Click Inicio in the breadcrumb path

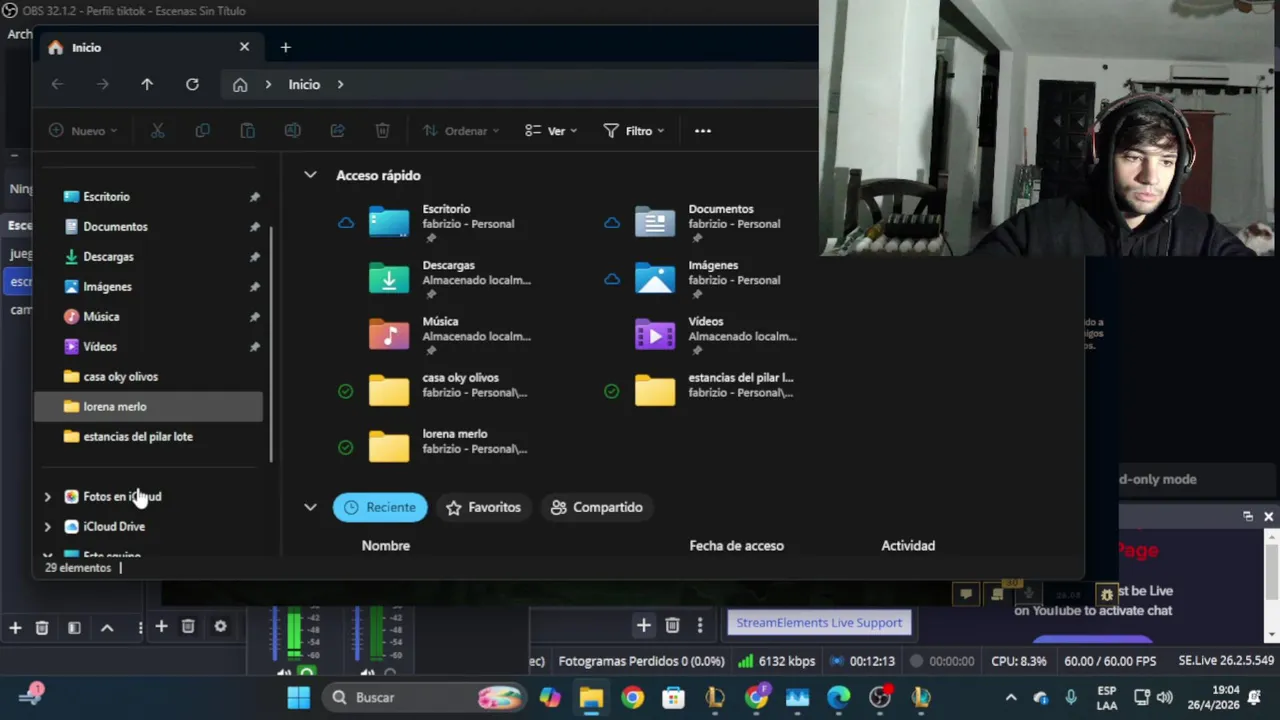coord(304,85)
